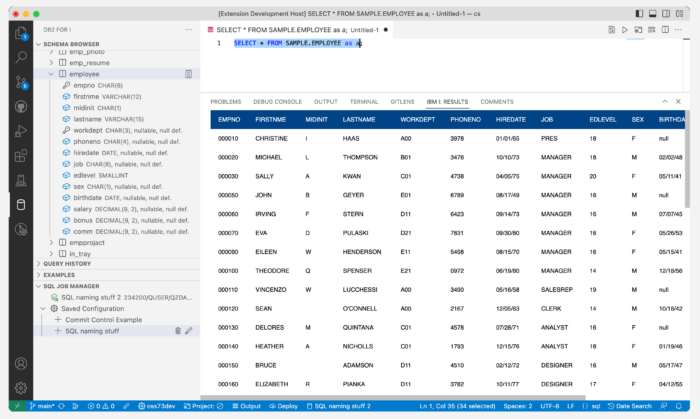
Task: Collapse the Saved Configuration node
Action: [x=43, y=308]
